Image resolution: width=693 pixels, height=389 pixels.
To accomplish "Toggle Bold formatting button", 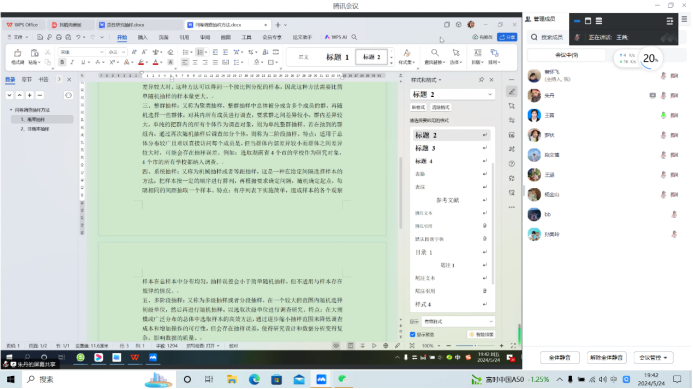I will (62, 63).
